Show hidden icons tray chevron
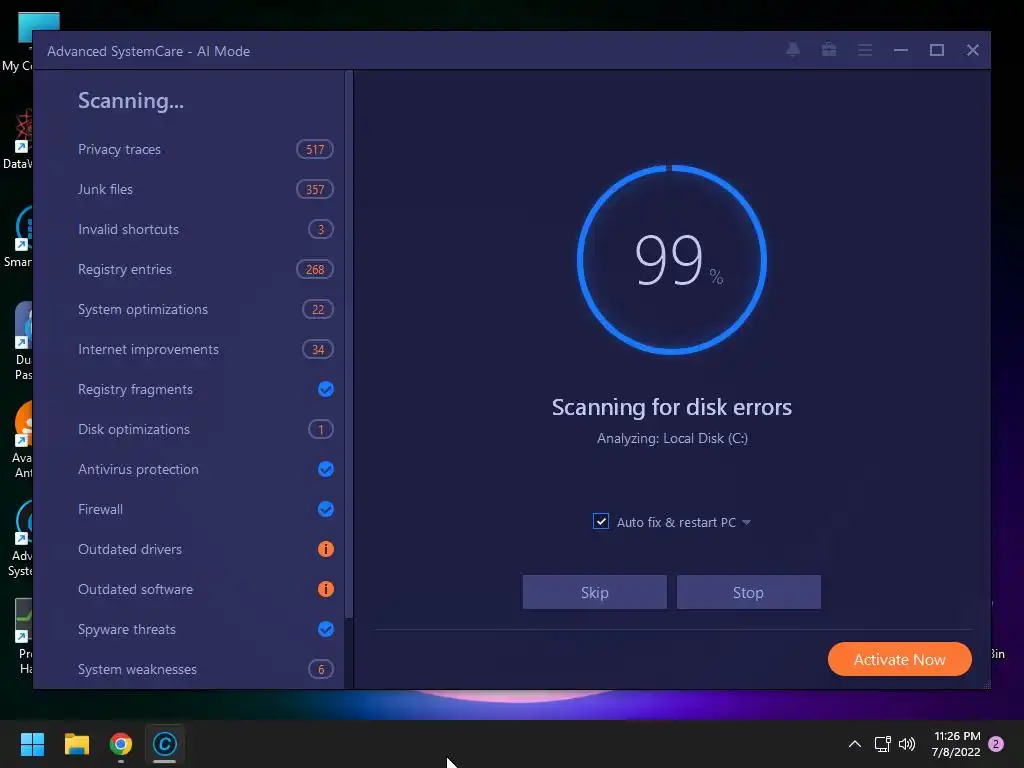This screenshot has width=1024, height=768. point(854,744)
